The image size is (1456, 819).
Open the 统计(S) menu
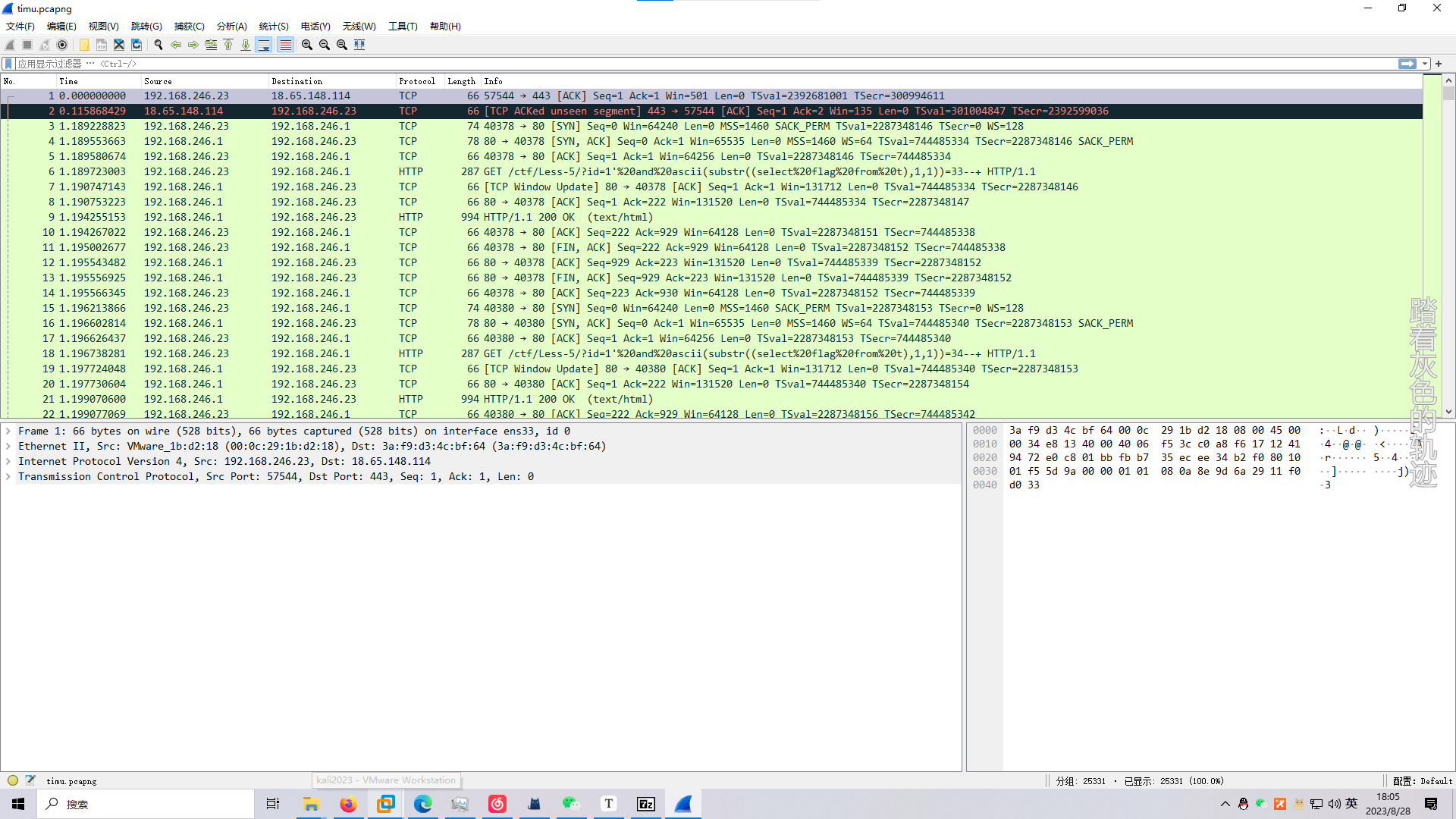pyautogui.click(x=274, y=26)
